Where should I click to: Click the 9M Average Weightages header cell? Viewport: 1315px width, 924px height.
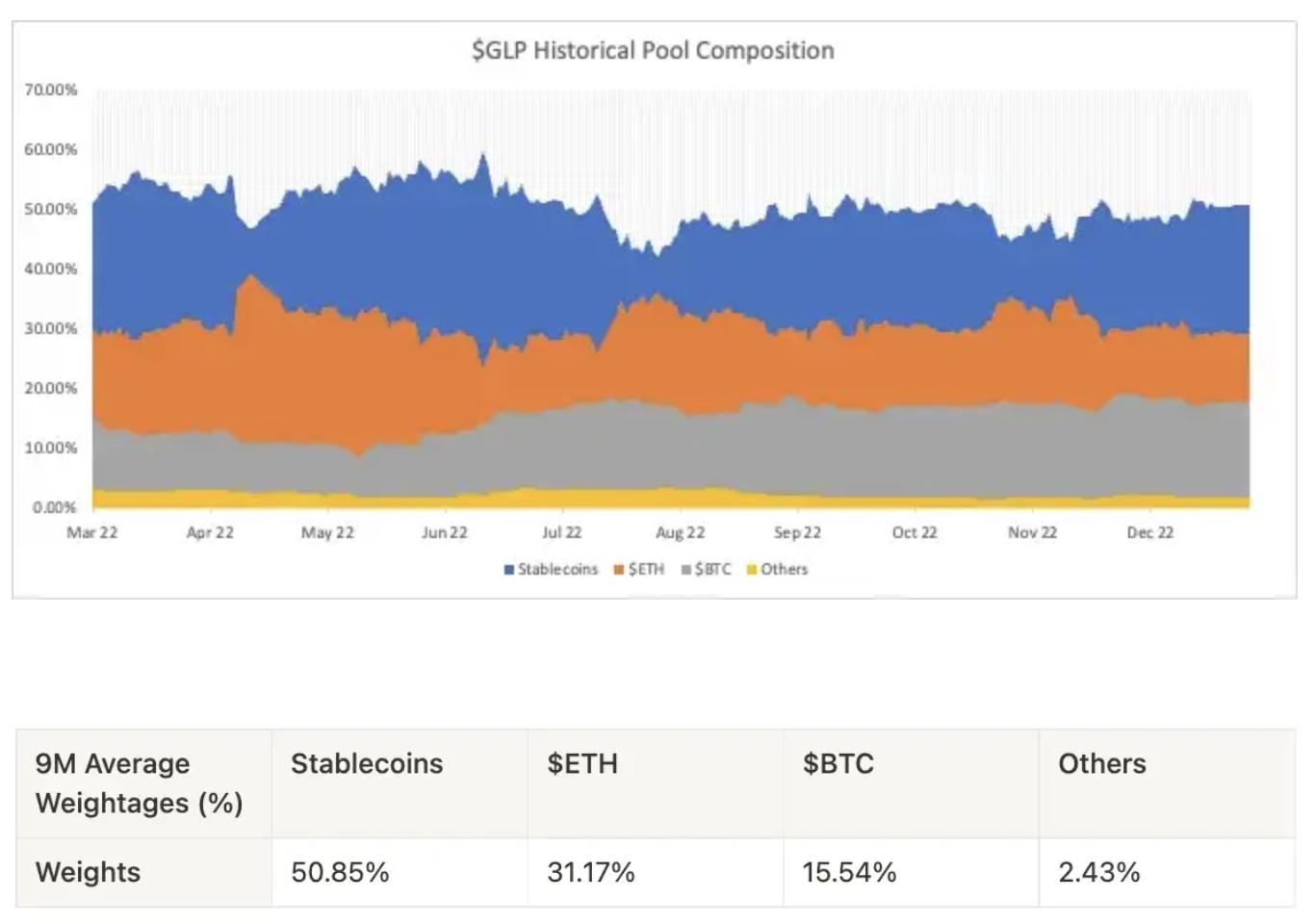pyautogui.click(x=139, y=783)
